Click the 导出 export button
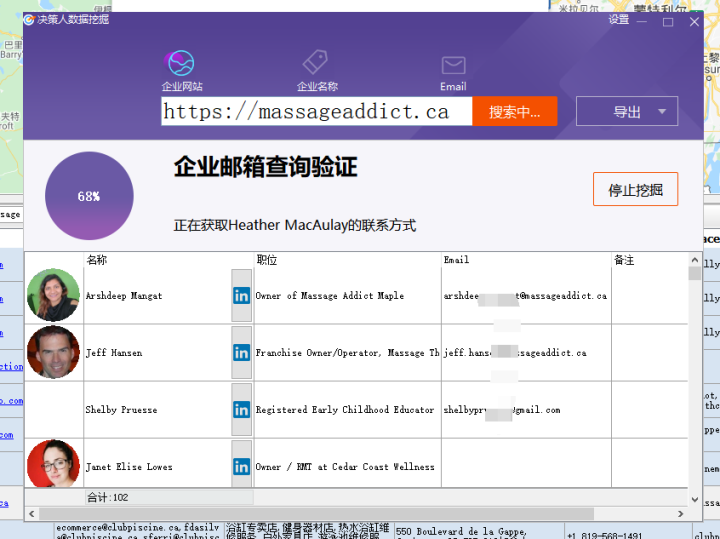Viewport: 720px width, 539px height. [x=627, y=111]
